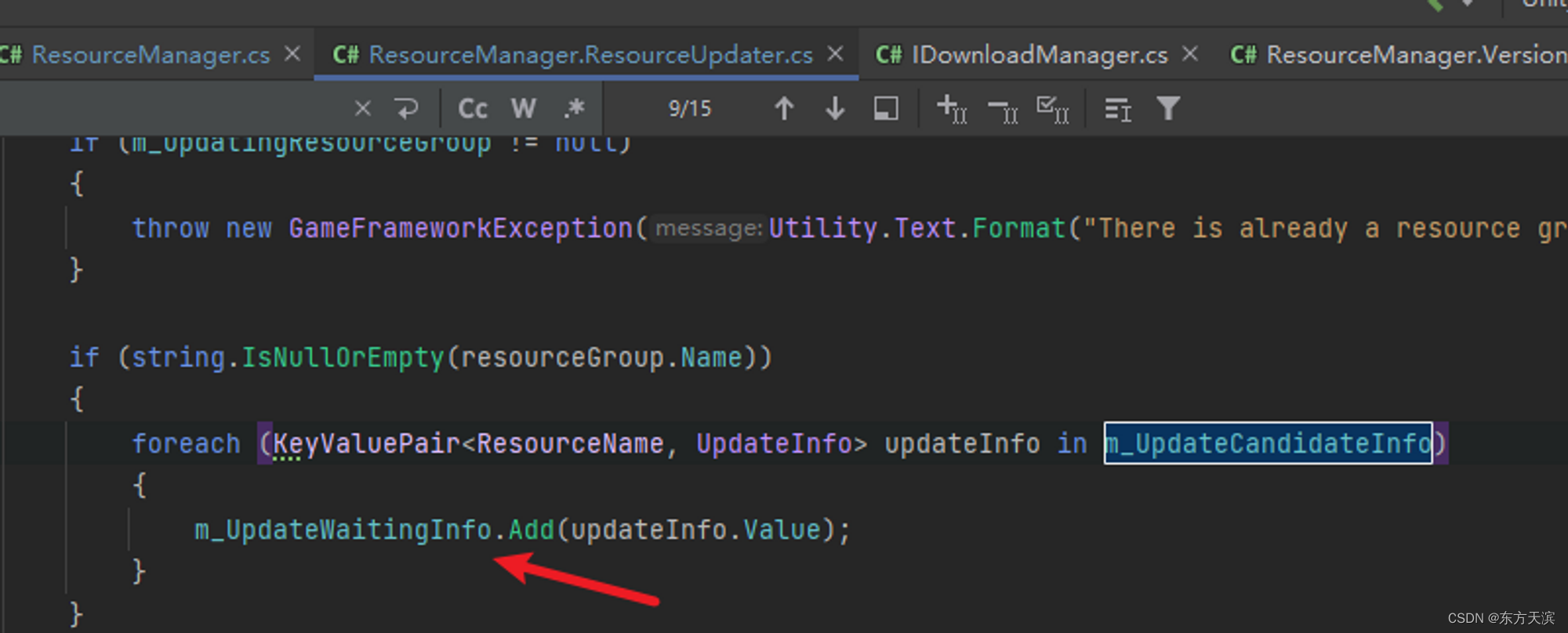This screenshot has width=1568, height=633.
Task: Toggle the select-in-selection icon
Action: point(886,108)
